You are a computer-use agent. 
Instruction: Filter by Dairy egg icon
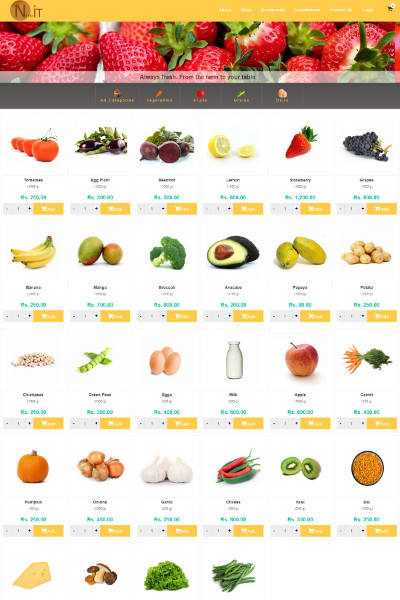(x=282, y=93)
